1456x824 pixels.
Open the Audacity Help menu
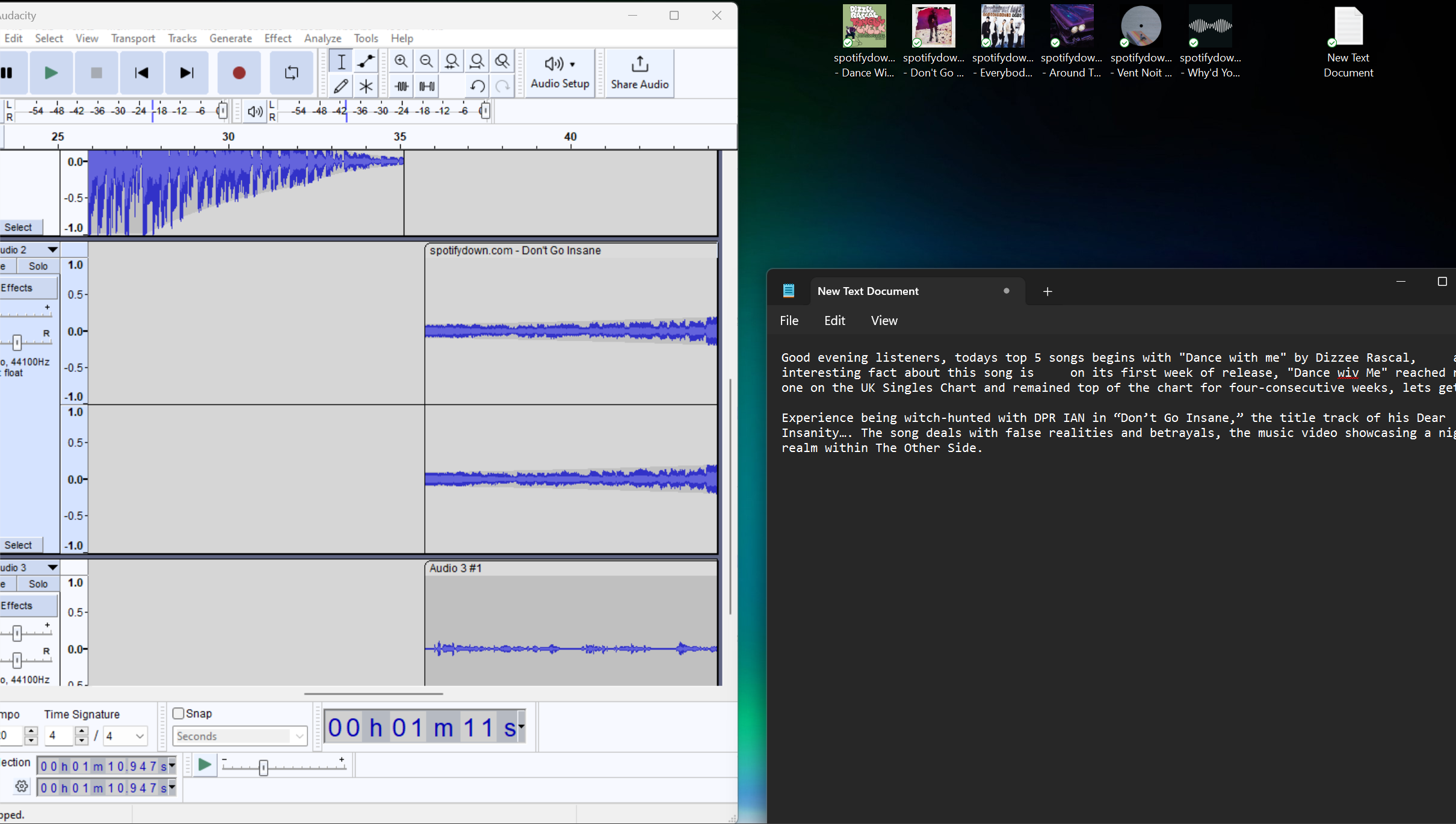click(402, 39)
